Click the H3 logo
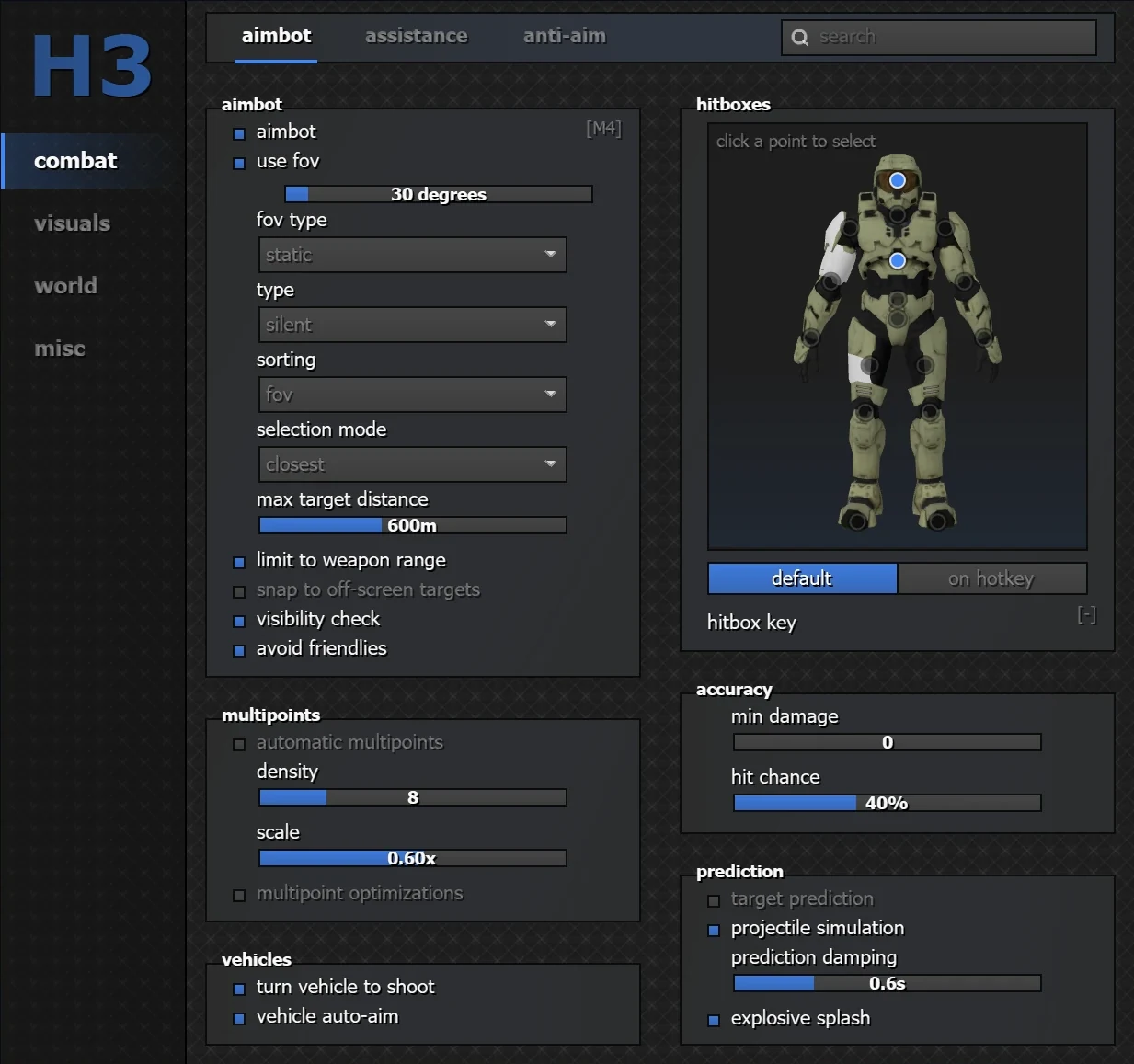1134x1064 pixels. click(x=92, y=66)
